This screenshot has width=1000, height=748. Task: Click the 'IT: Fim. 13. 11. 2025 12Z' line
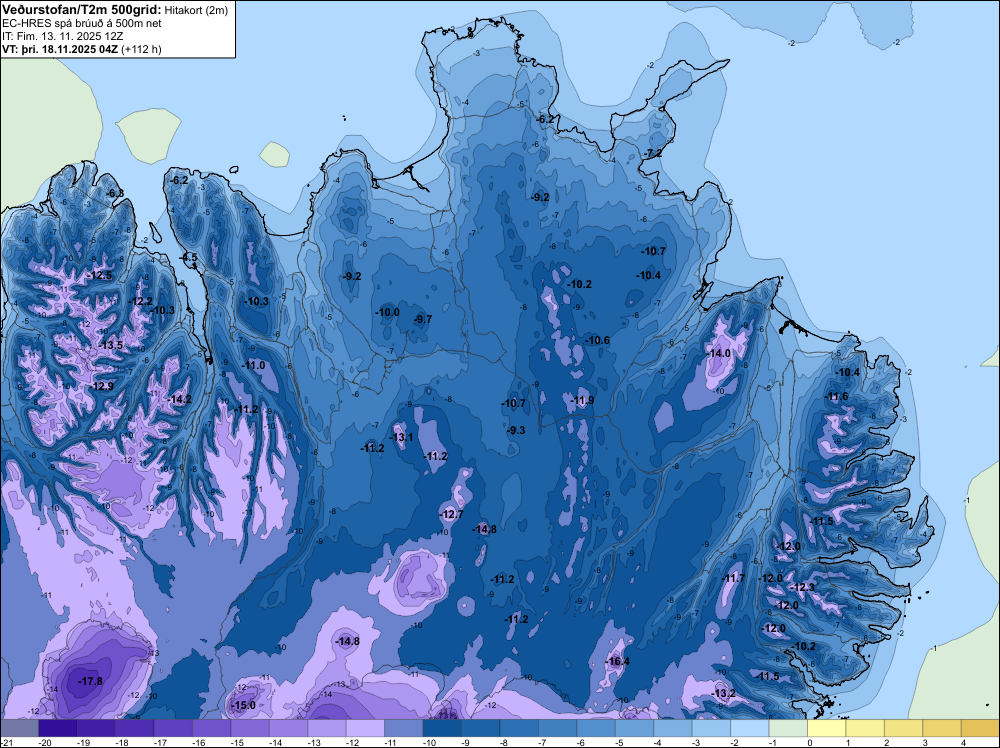(62, 36)
